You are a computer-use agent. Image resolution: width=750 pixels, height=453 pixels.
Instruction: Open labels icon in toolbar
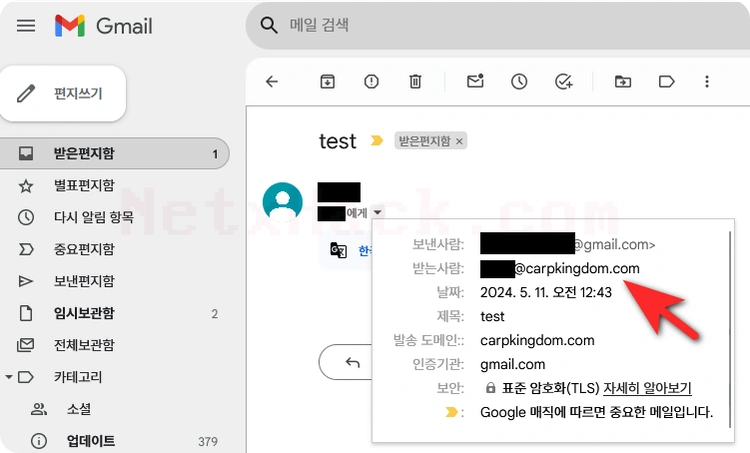point(666,82)
